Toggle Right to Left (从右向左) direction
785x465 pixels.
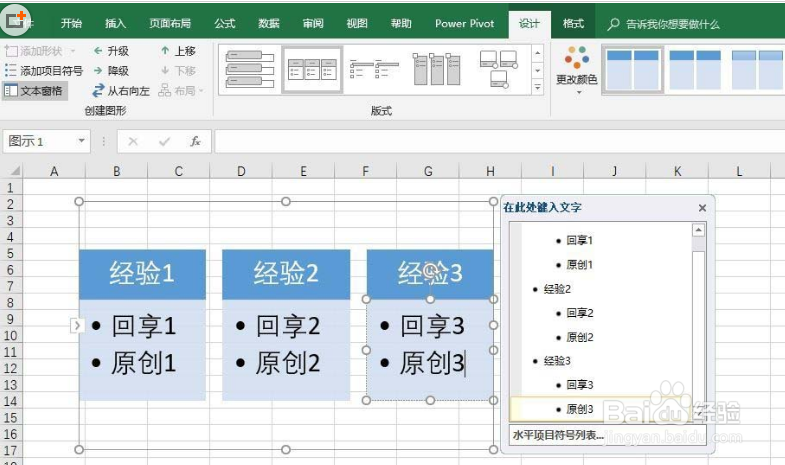point(121,91)
